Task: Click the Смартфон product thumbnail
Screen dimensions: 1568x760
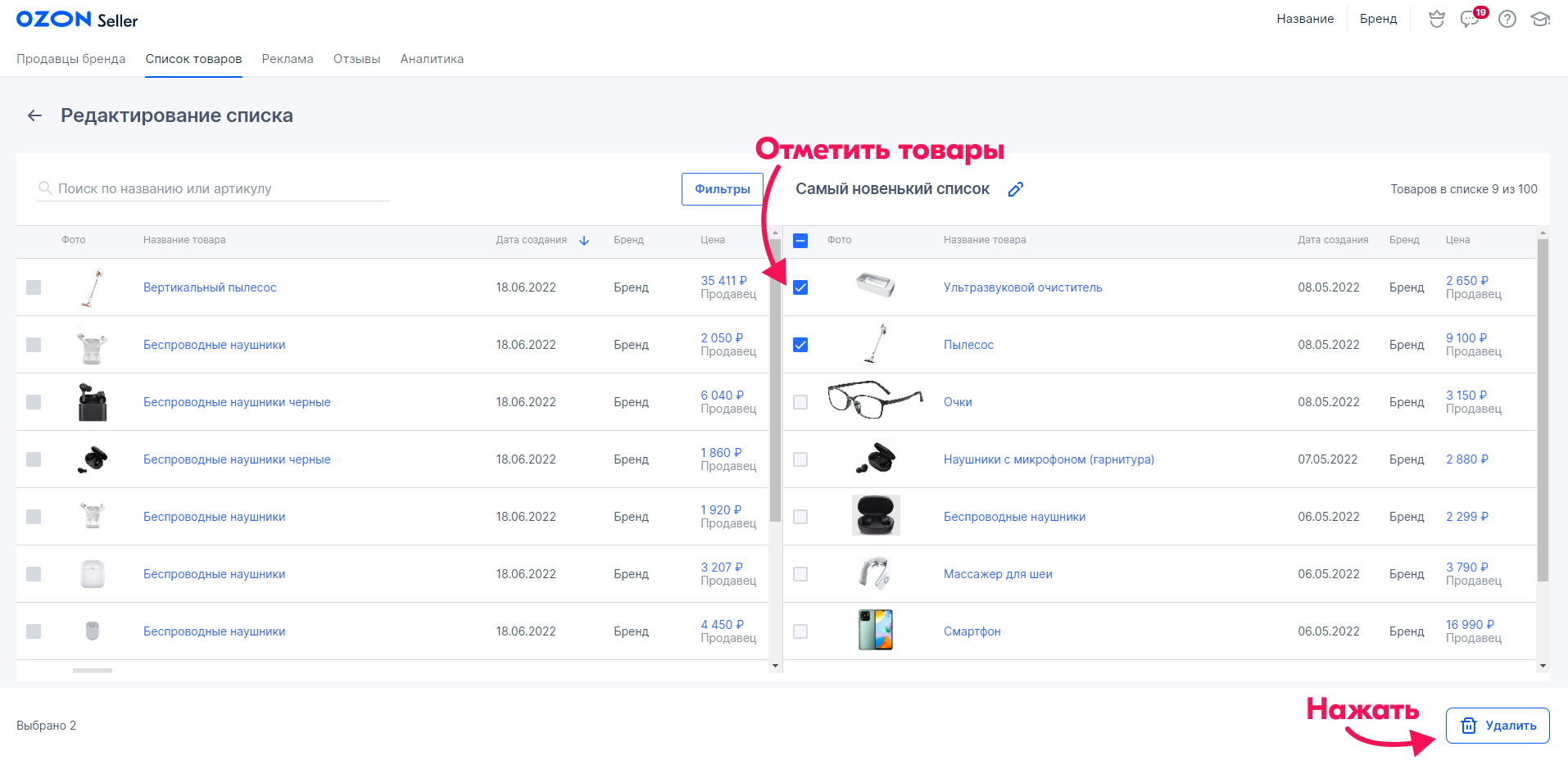Action: pyautogui.click(x=875, y=631)
